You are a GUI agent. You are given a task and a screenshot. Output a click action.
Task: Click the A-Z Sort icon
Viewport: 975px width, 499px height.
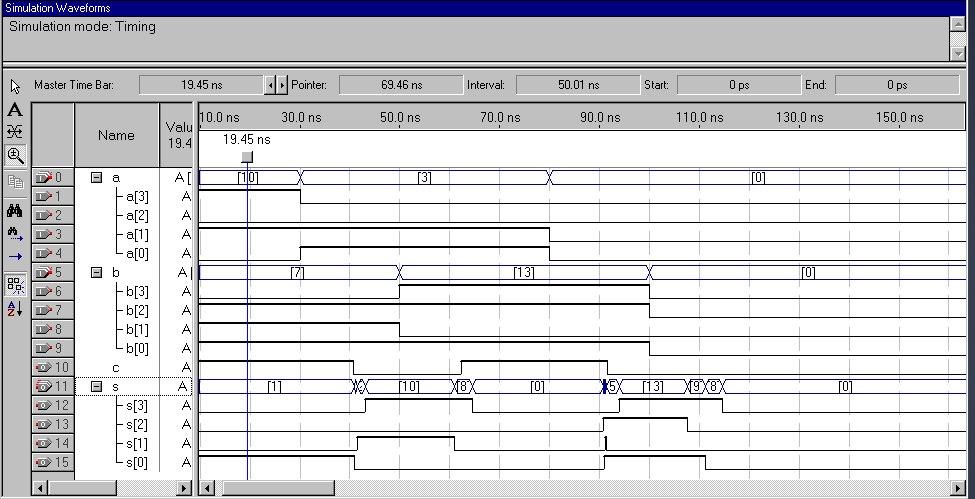pos(15,309)
